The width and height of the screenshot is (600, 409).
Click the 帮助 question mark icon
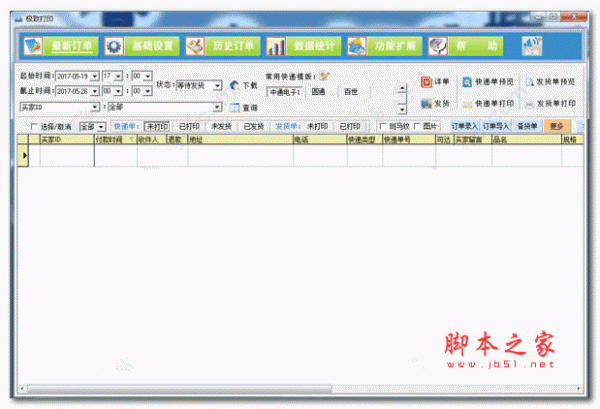point(438,46)
